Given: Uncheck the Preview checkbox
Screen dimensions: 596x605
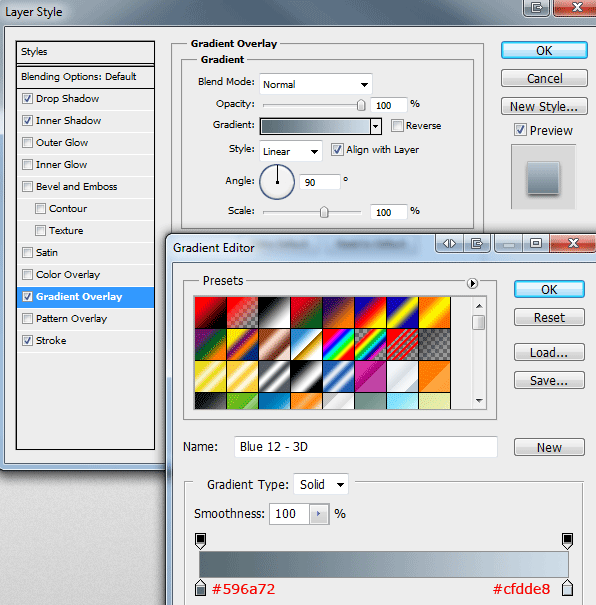Looking at the screenshot, I should [x=520, y=130].
